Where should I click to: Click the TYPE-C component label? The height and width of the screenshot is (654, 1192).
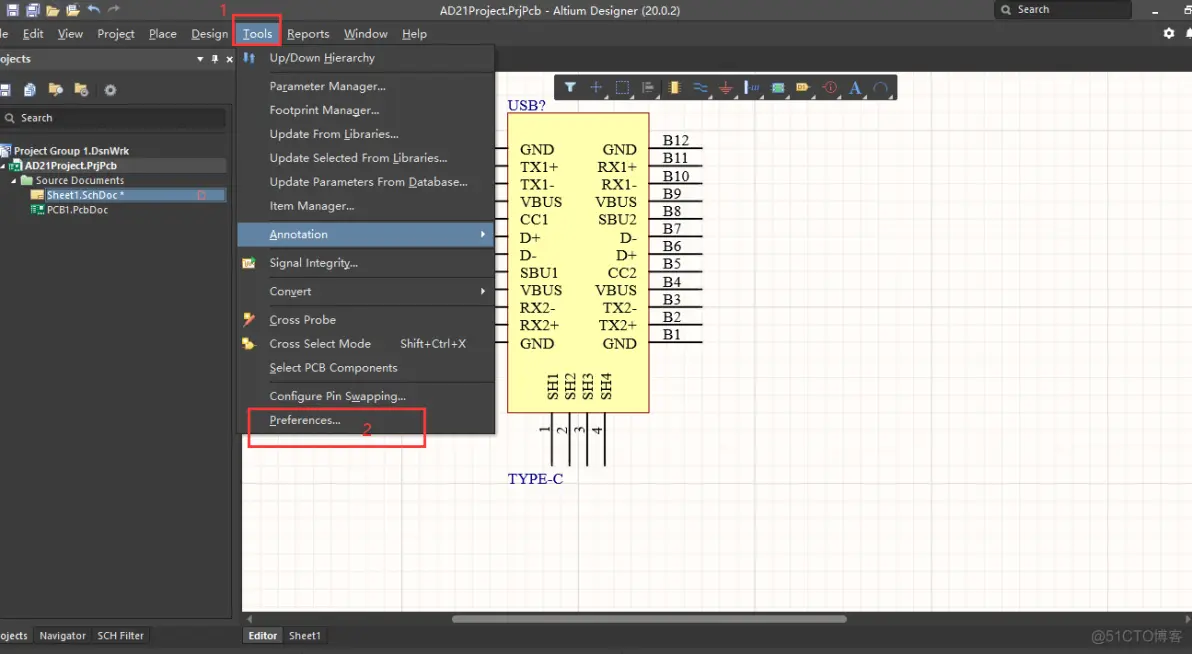pos(535,479)
